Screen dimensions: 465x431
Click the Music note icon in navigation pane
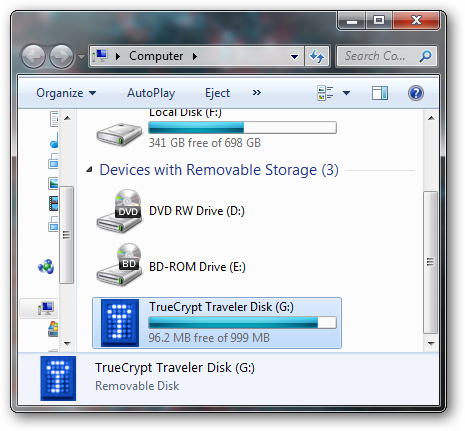(x=54, y=140)
